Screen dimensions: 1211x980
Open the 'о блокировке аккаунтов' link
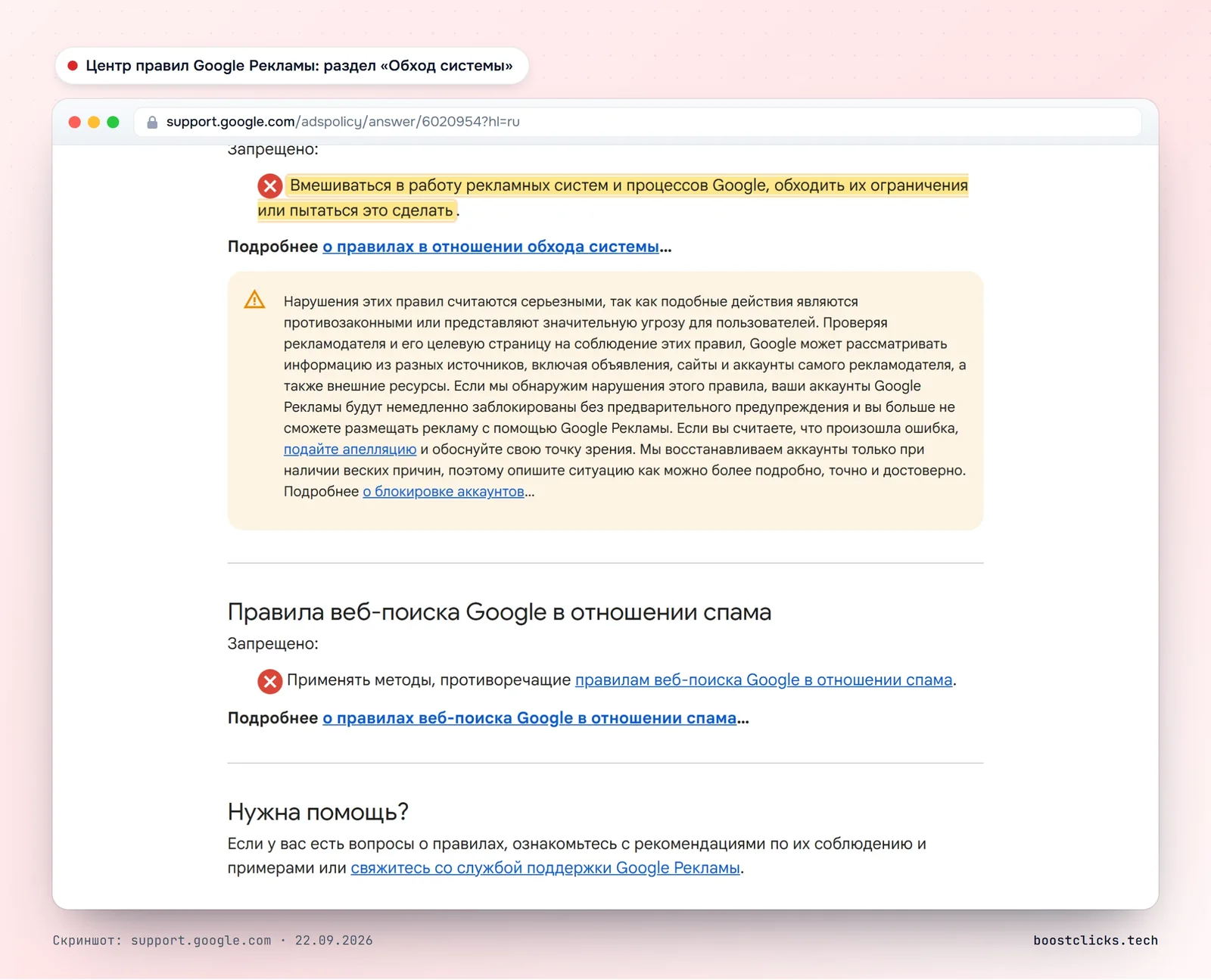click(444, 492)
